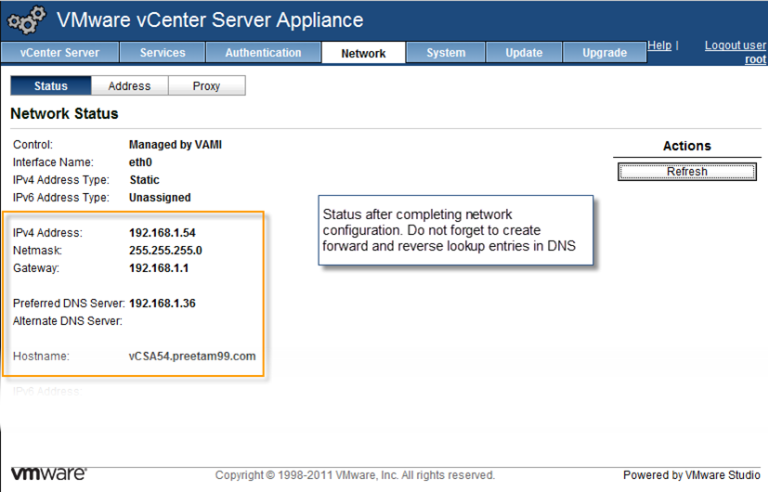This screenshot has height=492, width=768.
Task: Click 'VMware vCenter Server Appliance' title
Action: [210, 20]
